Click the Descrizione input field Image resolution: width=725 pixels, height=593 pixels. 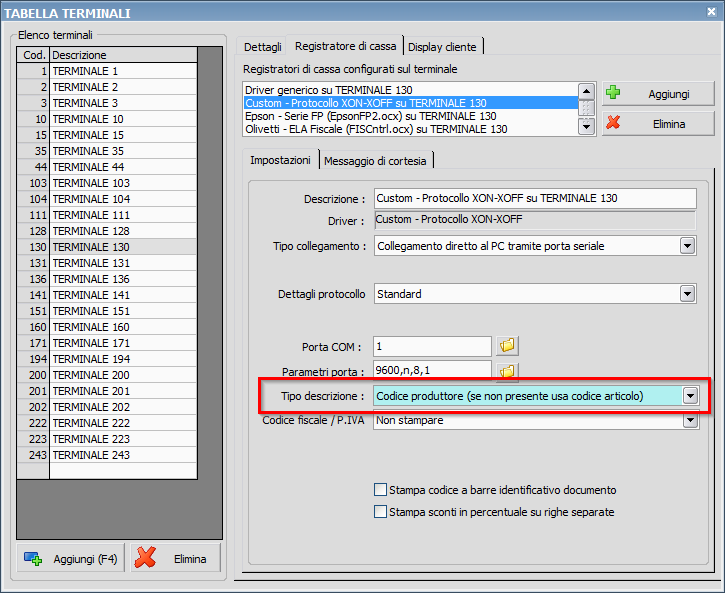pyautogui.click(x=535, y=198)
